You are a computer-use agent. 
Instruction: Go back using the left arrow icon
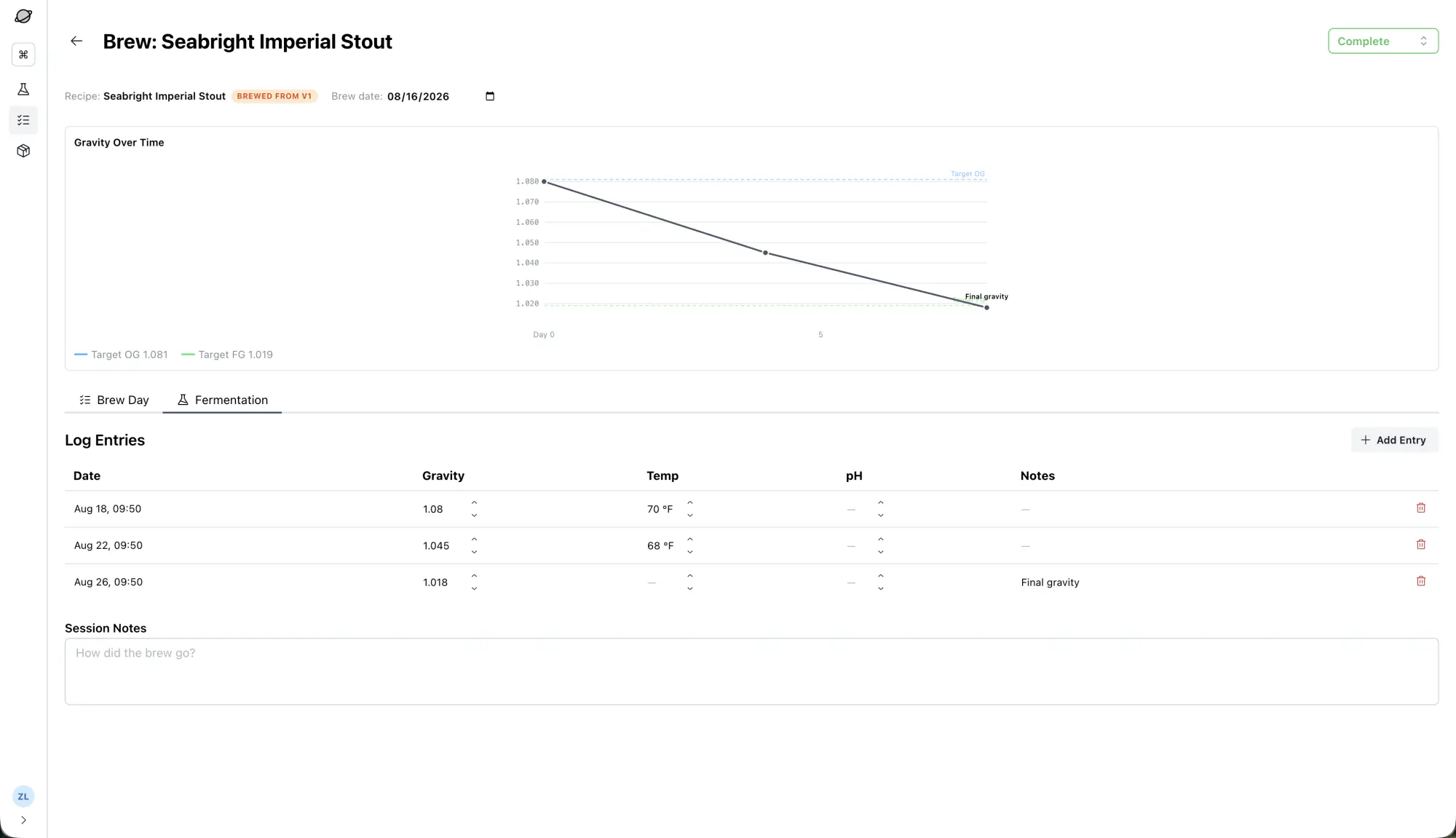(x=76, y=41)
